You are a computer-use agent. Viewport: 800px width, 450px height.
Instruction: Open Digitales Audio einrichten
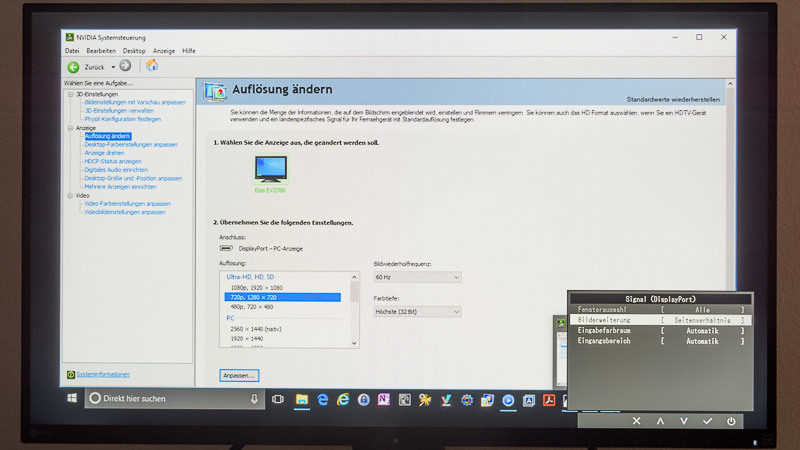click(116, 170)
